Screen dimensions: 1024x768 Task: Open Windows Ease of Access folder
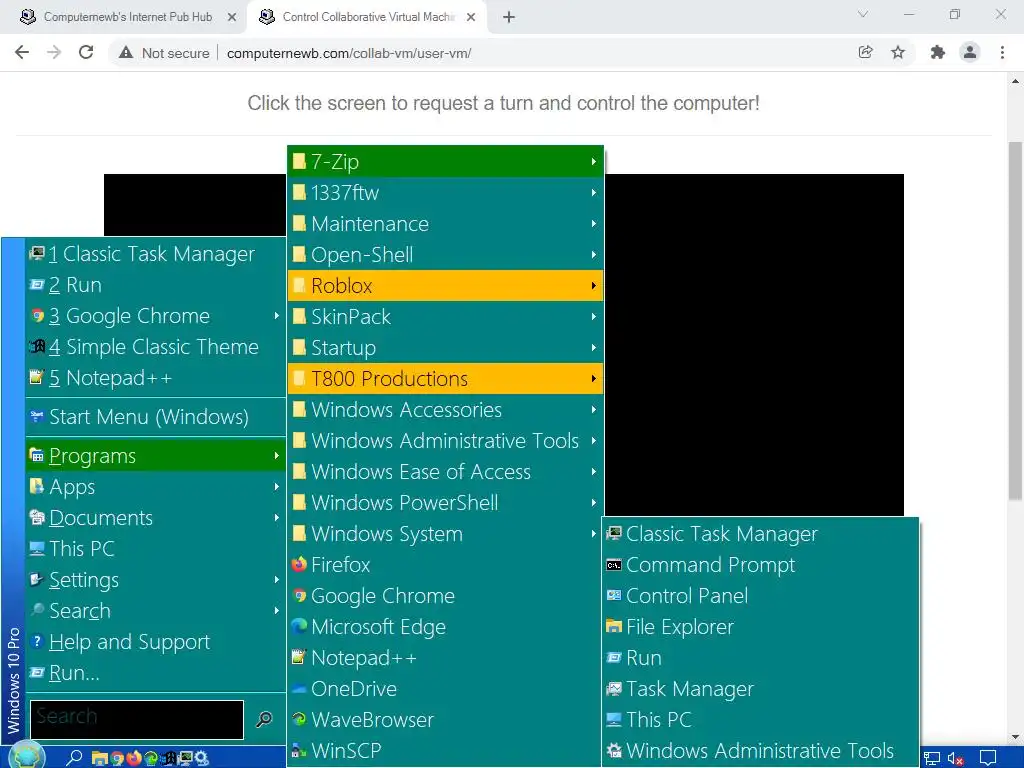pos(445,472)
